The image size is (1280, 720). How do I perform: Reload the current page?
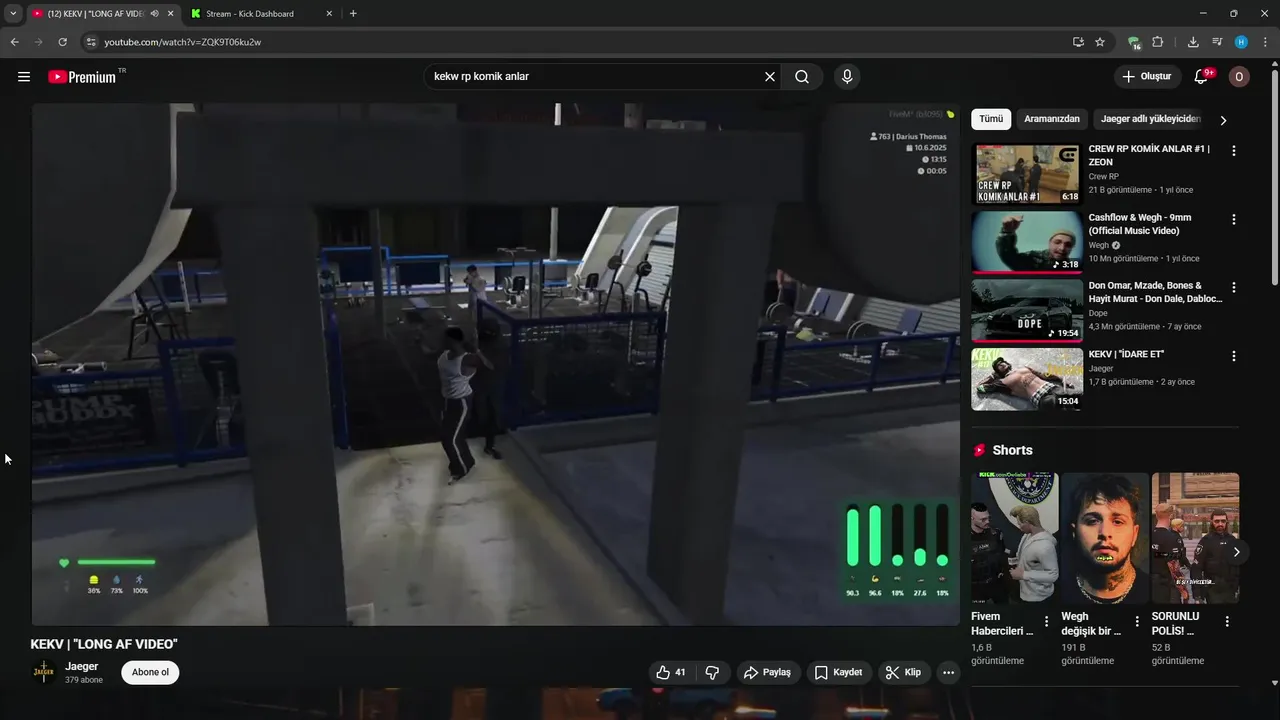click(x=62, y=42)
